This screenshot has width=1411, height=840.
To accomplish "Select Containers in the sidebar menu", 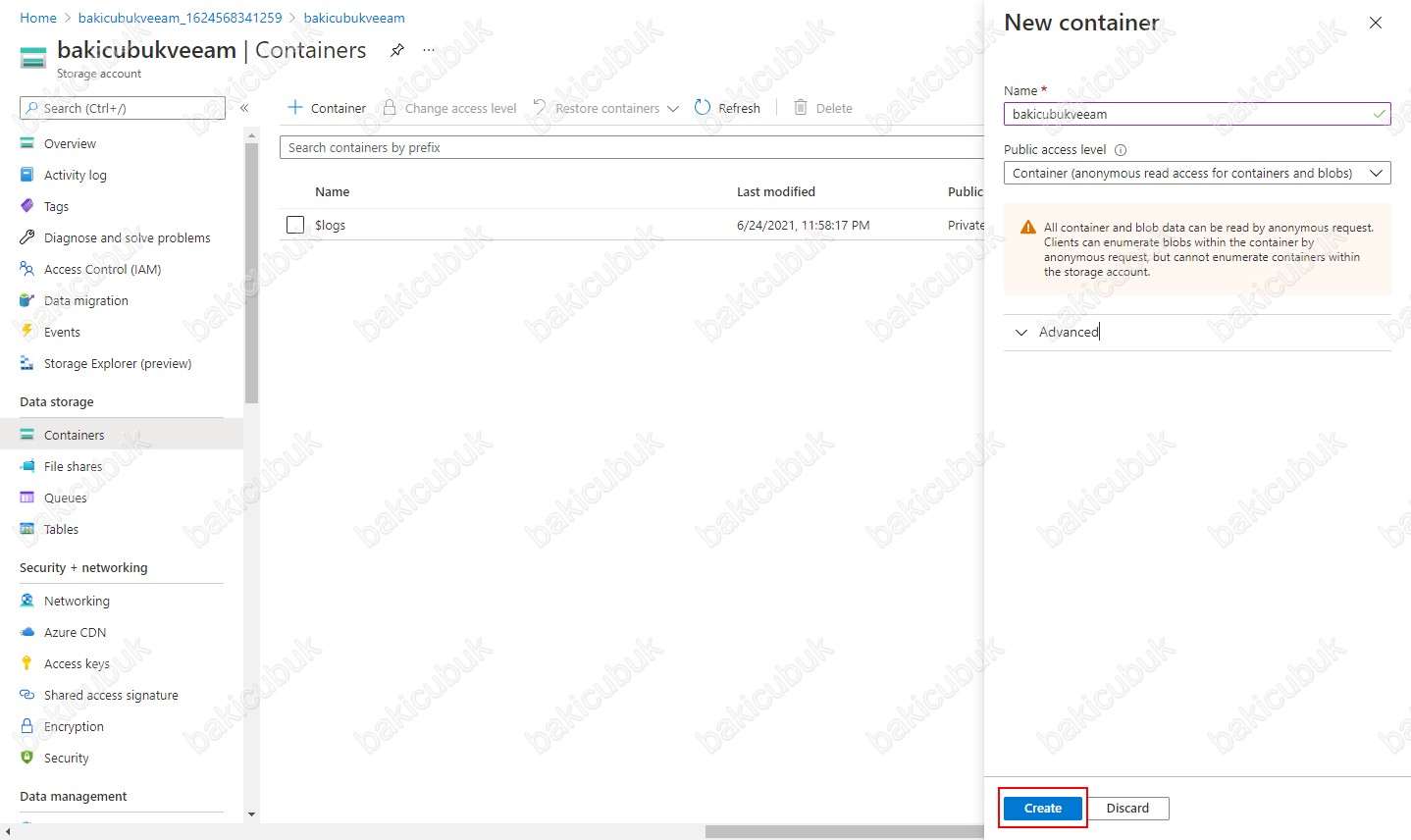I will [122, 435].
